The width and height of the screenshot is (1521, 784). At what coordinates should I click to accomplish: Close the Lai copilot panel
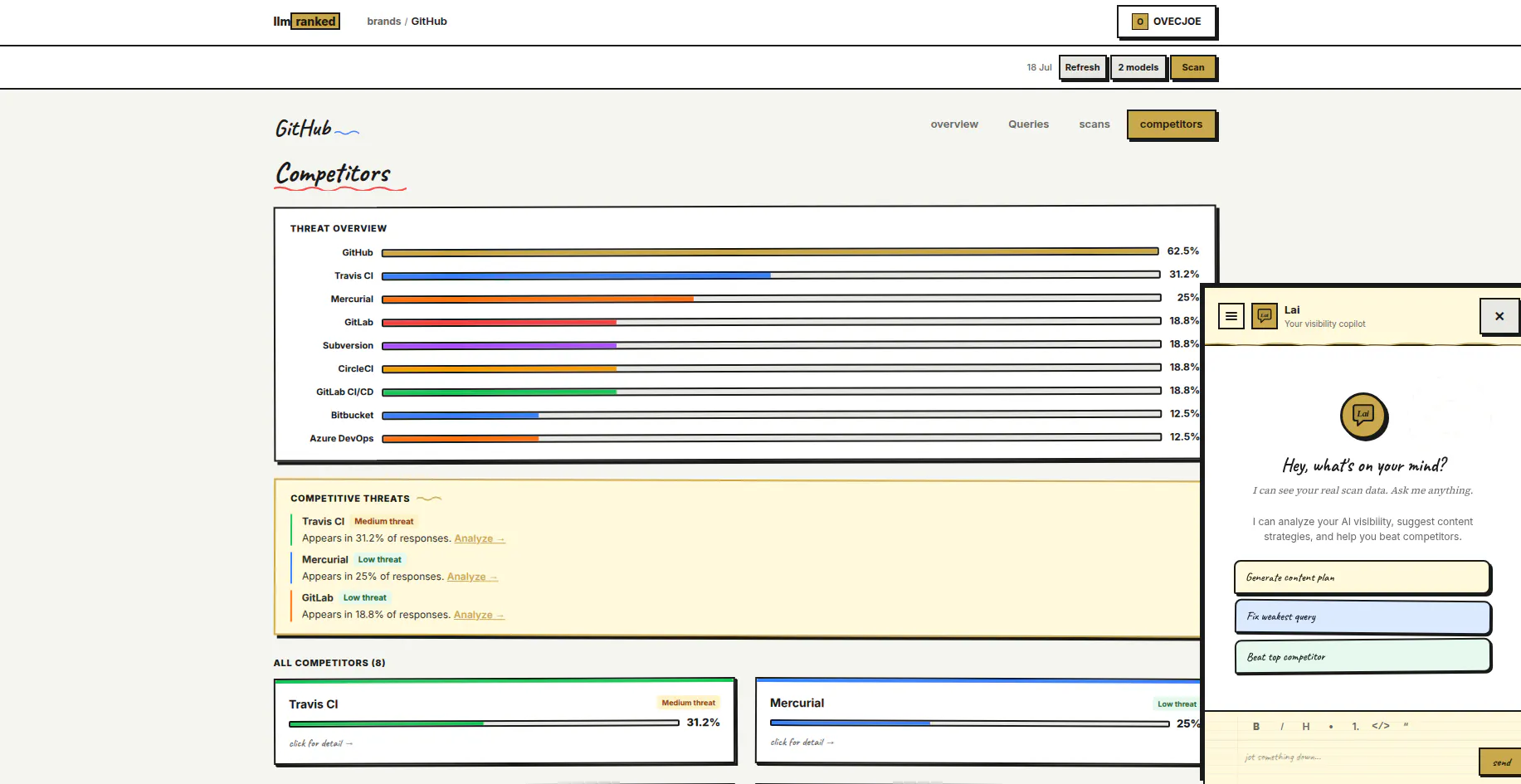point(1499,316)
